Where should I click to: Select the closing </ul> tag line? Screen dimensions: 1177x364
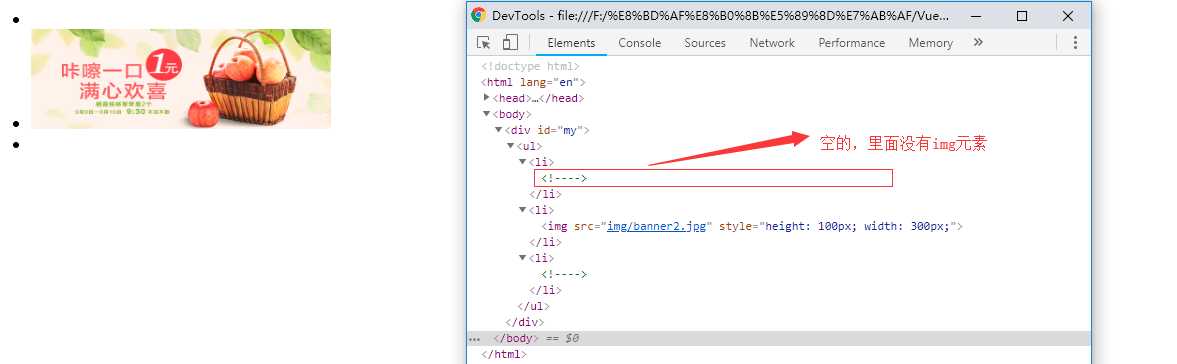pyautogui.click(x=534, y=306)
